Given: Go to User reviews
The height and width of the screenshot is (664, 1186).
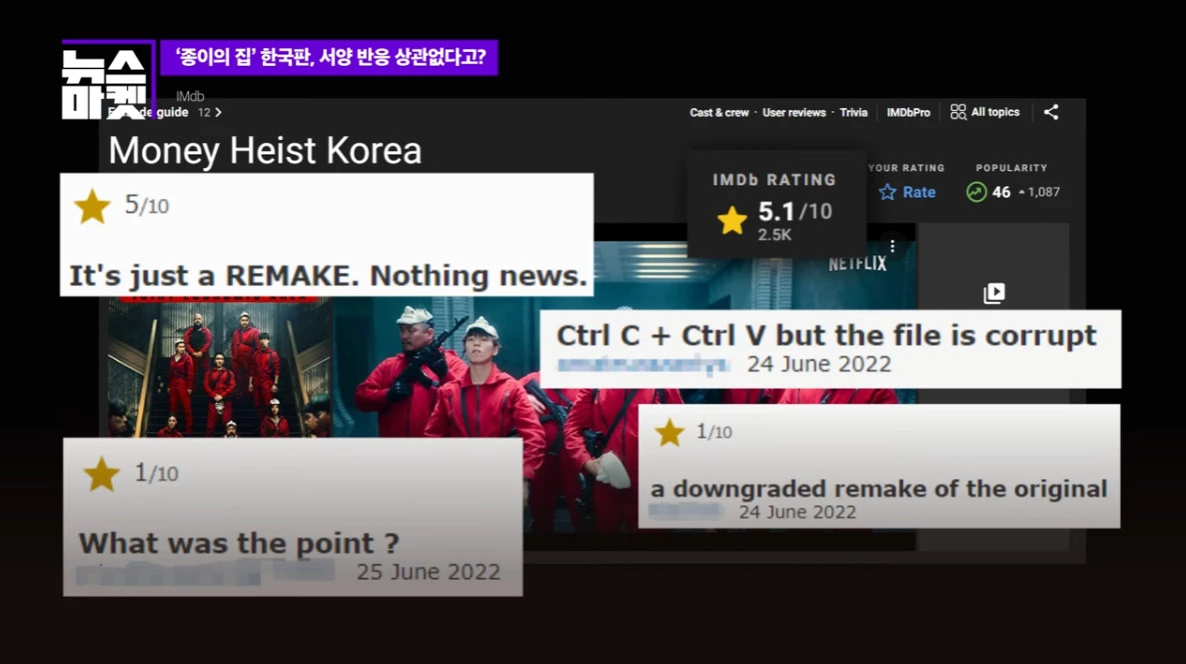Looking at the screenshot, I should 794,112.
